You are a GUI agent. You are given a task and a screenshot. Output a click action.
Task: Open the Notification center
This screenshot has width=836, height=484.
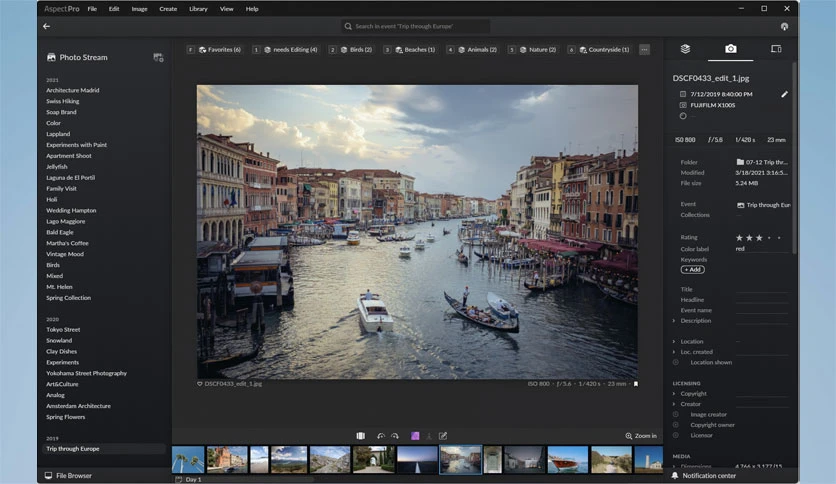pos(704,476)
